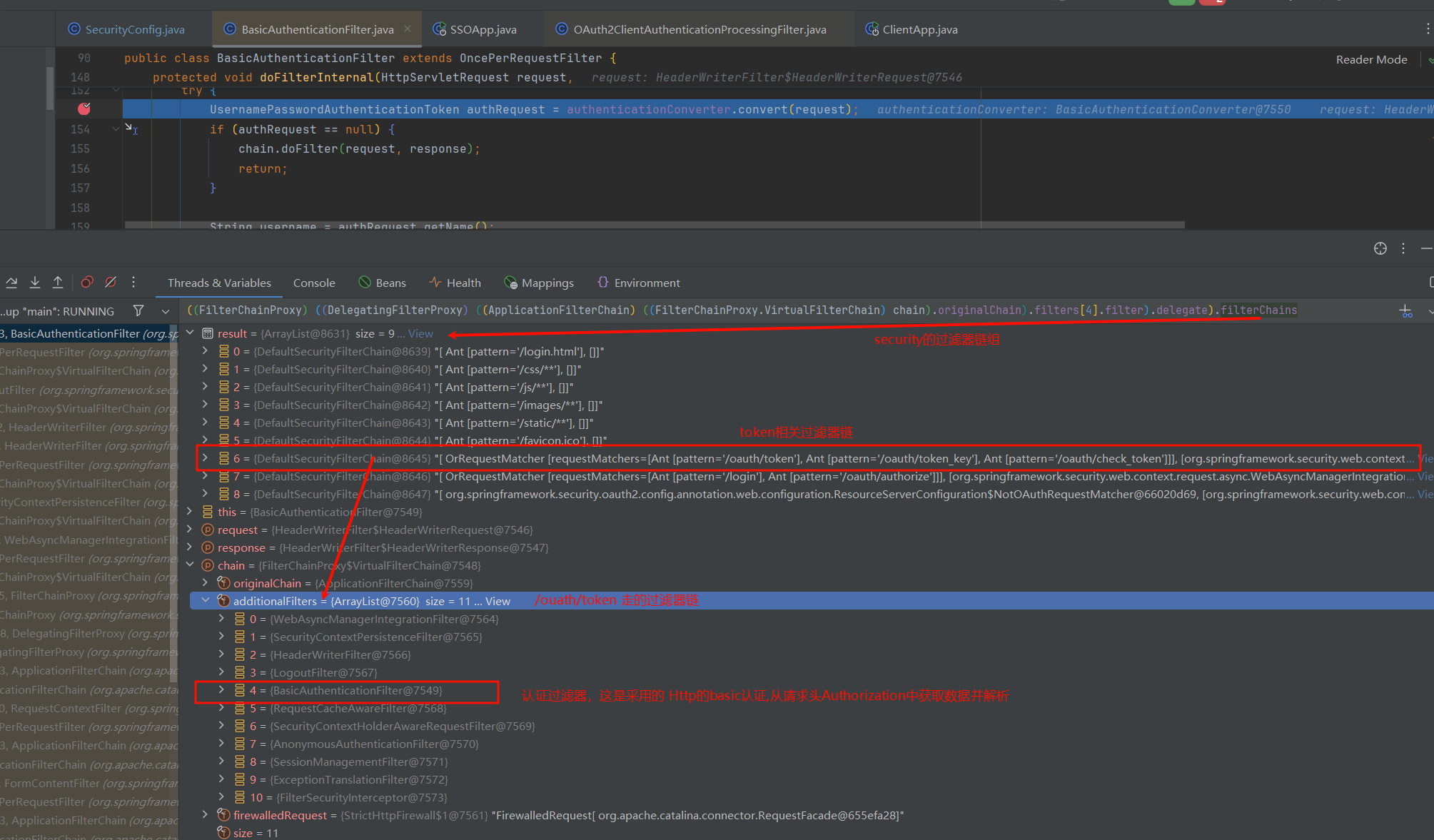This screenshot has width=1434, height=840.
Task: Click the result variable calculator icon
Action: coord(208,333)
